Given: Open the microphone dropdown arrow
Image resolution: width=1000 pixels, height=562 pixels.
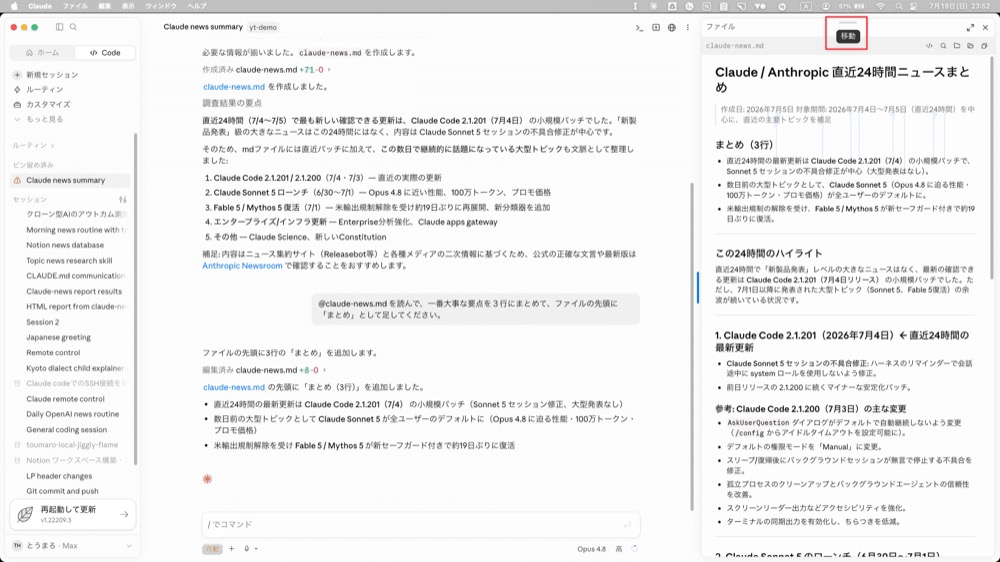Looking at the screenshot, I should [x=256, y=549].
